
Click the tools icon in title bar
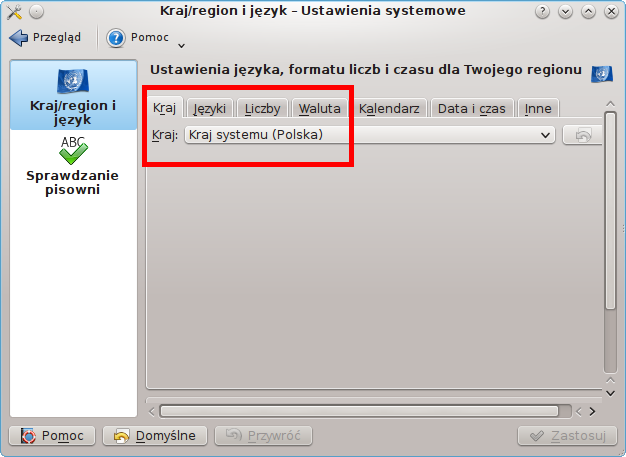point(14,12)
